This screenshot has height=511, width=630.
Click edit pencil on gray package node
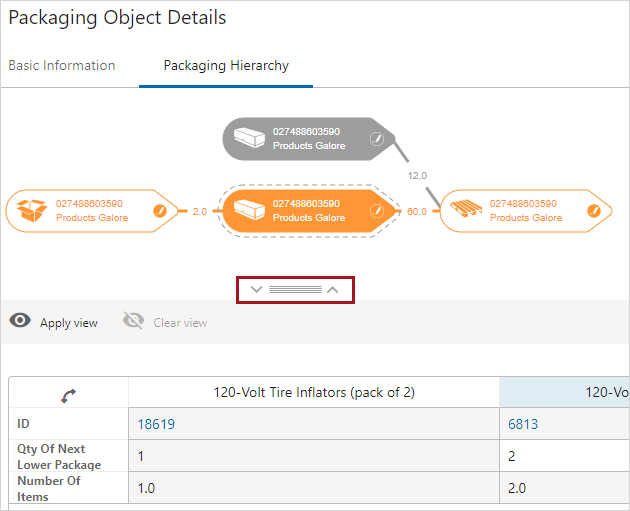pyautogui.click(x=376, y=139)
